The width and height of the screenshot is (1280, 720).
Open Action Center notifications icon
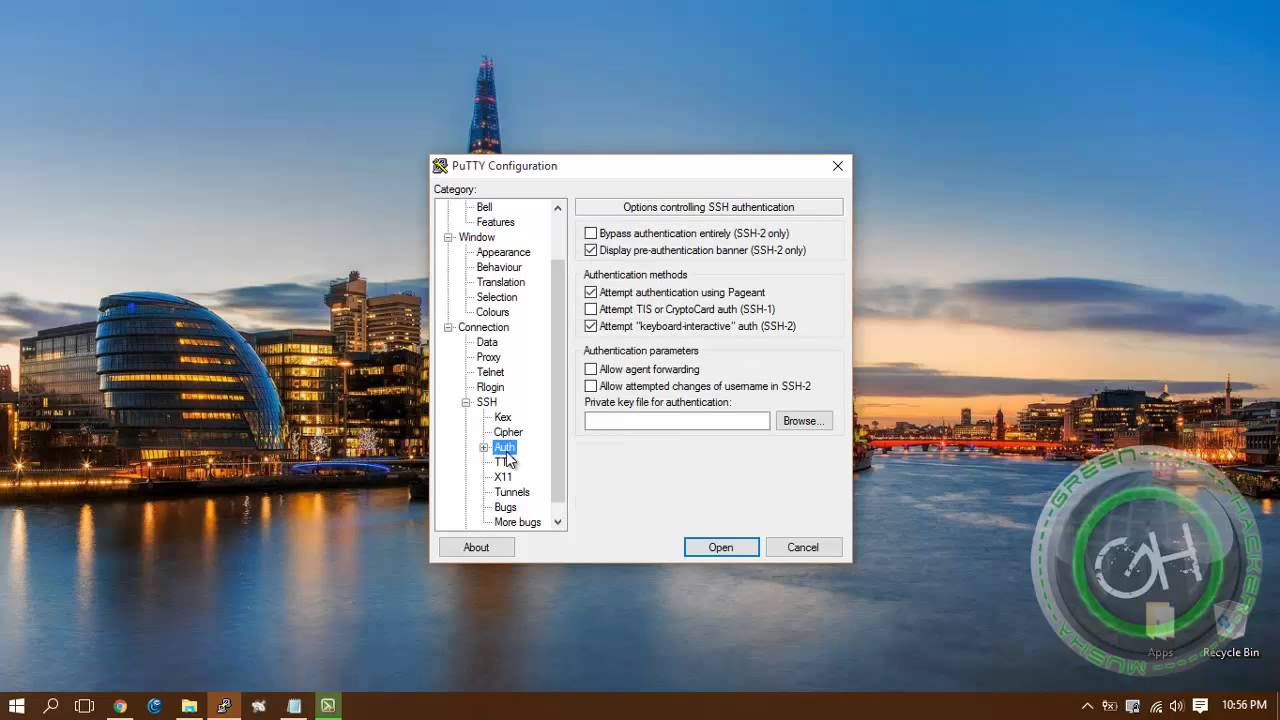[1200, 706]
